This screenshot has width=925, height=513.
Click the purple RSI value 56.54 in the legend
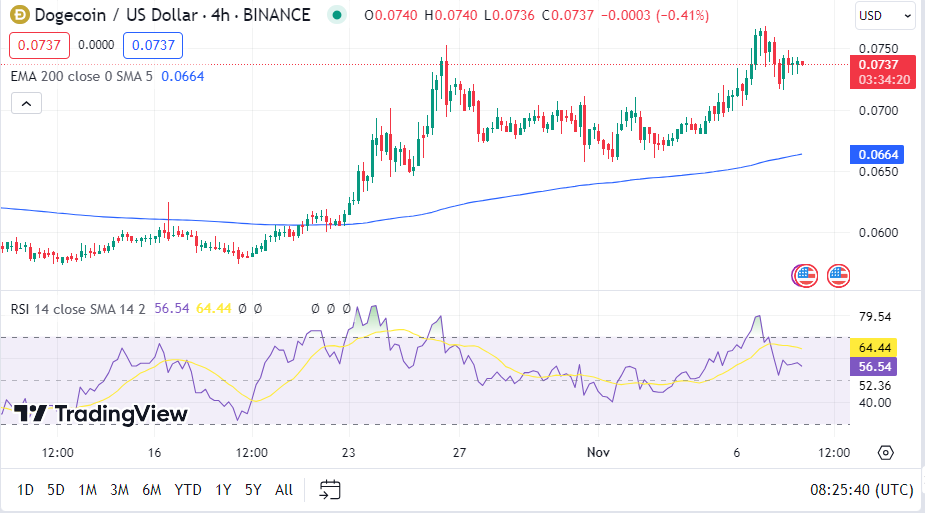coord(172,309)
